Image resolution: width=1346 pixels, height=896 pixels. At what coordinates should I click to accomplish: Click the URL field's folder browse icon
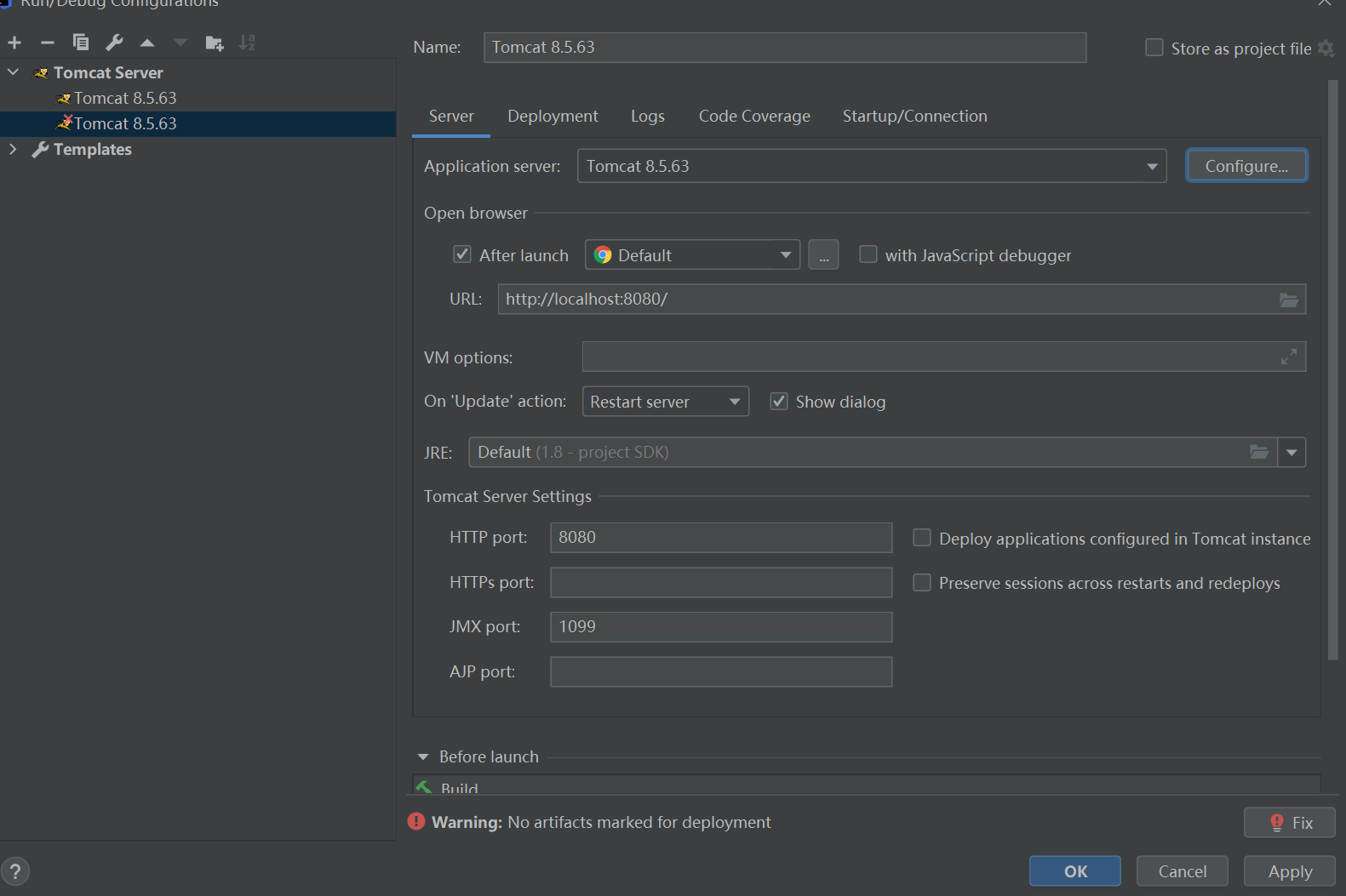tap(1289, 300)
